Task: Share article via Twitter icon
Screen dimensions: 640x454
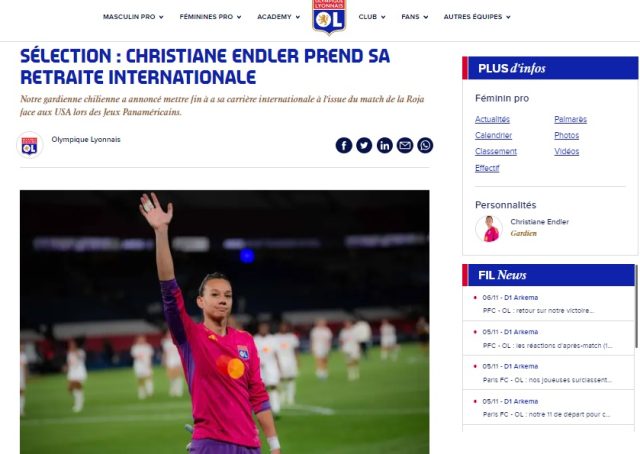Action: [364, 145]
